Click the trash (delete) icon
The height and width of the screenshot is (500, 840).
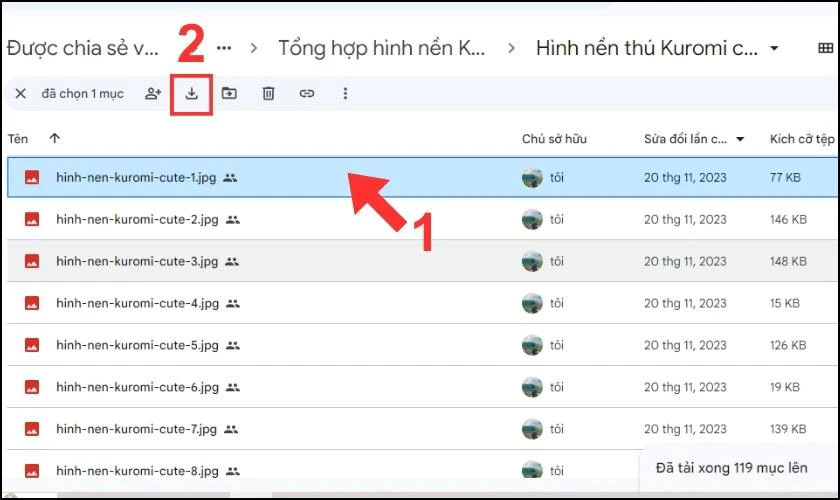tap(268, 94)
